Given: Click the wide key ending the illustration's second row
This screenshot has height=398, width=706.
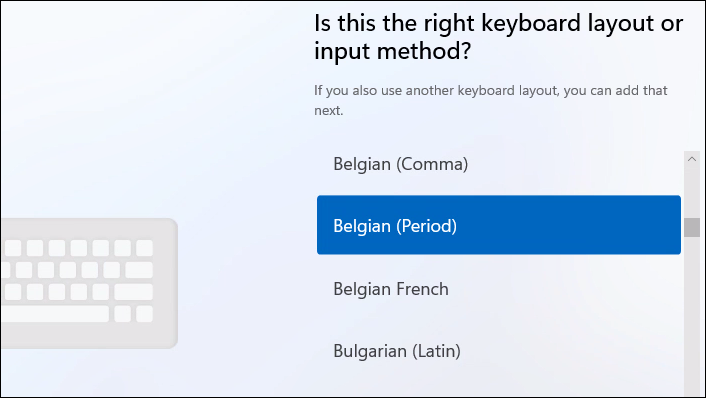Looking at the screenshot, I should (x=139, y=270).
